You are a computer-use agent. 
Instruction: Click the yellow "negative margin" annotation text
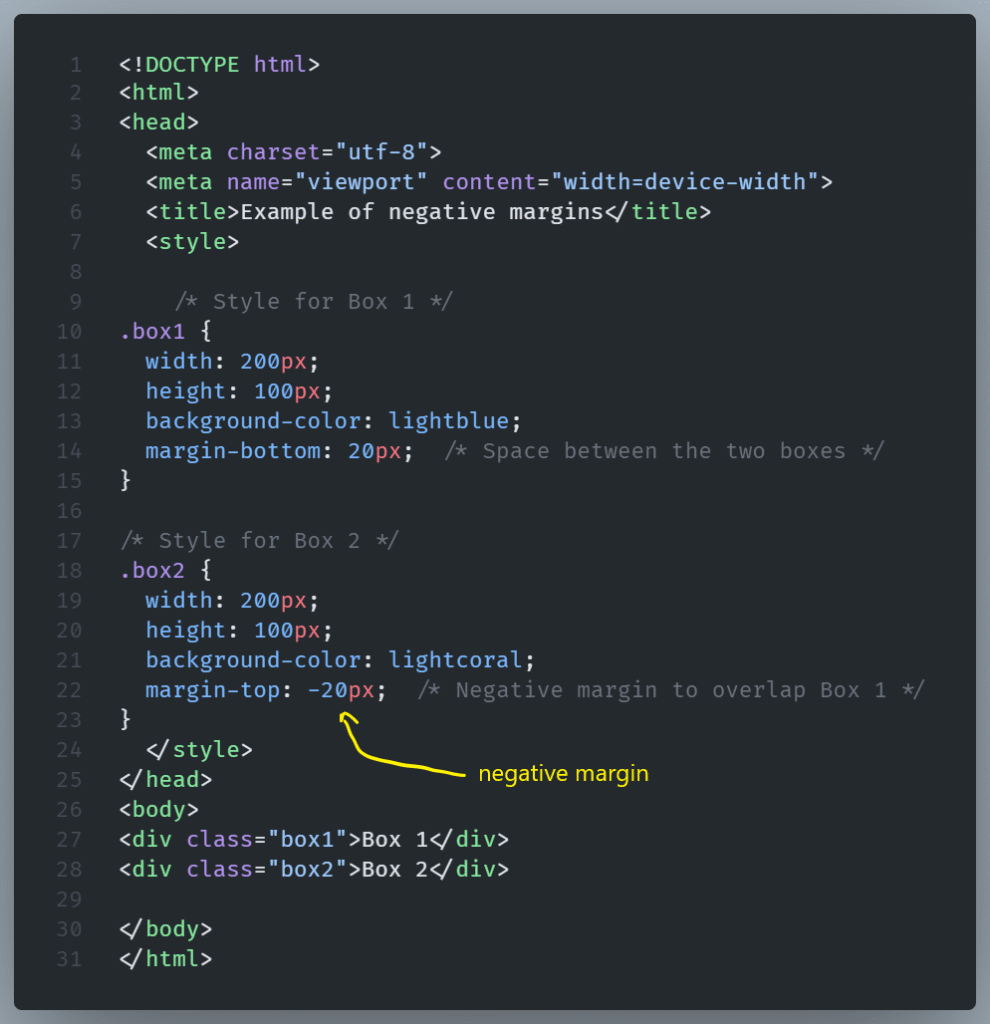[563, 773]
